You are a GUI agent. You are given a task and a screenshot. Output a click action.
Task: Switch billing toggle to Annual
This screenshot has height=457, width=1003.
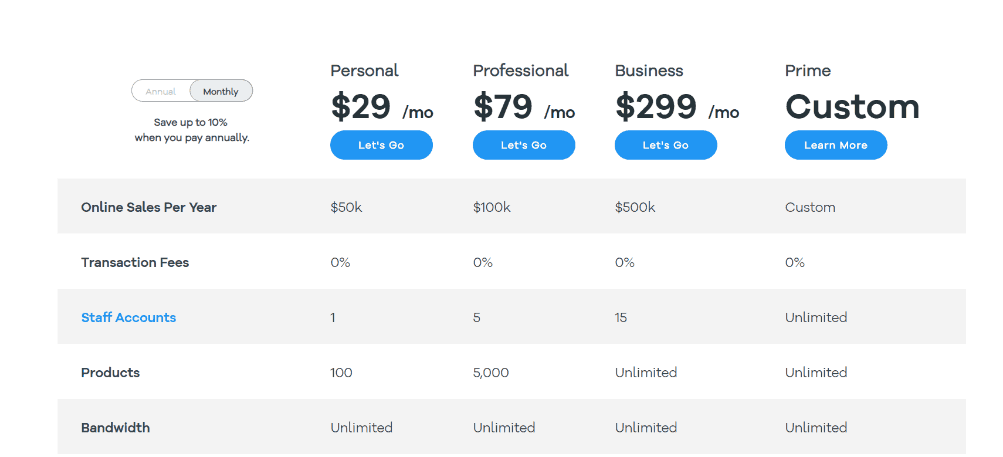(x=161, y=92)
